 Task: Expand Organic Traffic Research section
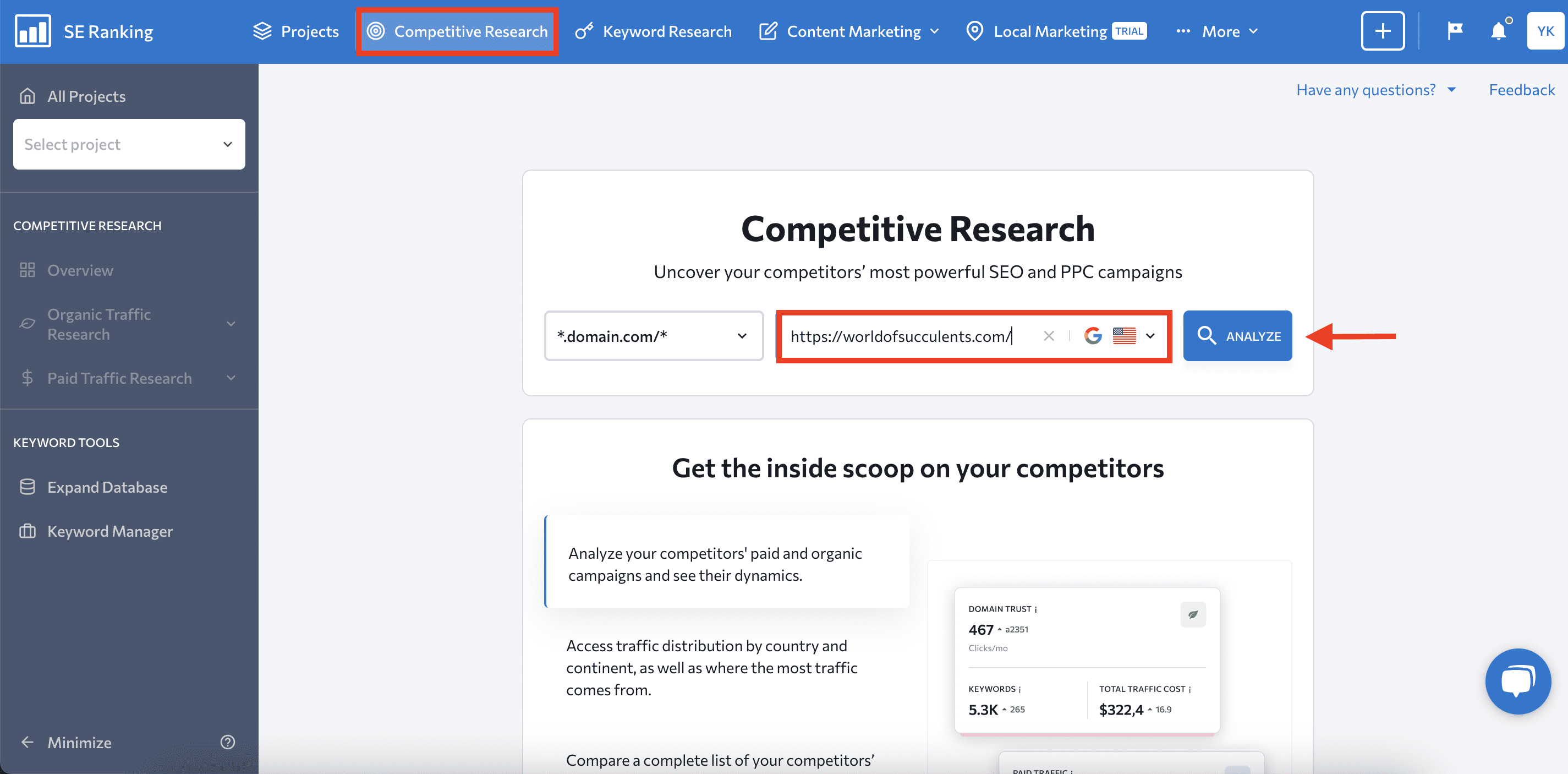click(129, 324)
